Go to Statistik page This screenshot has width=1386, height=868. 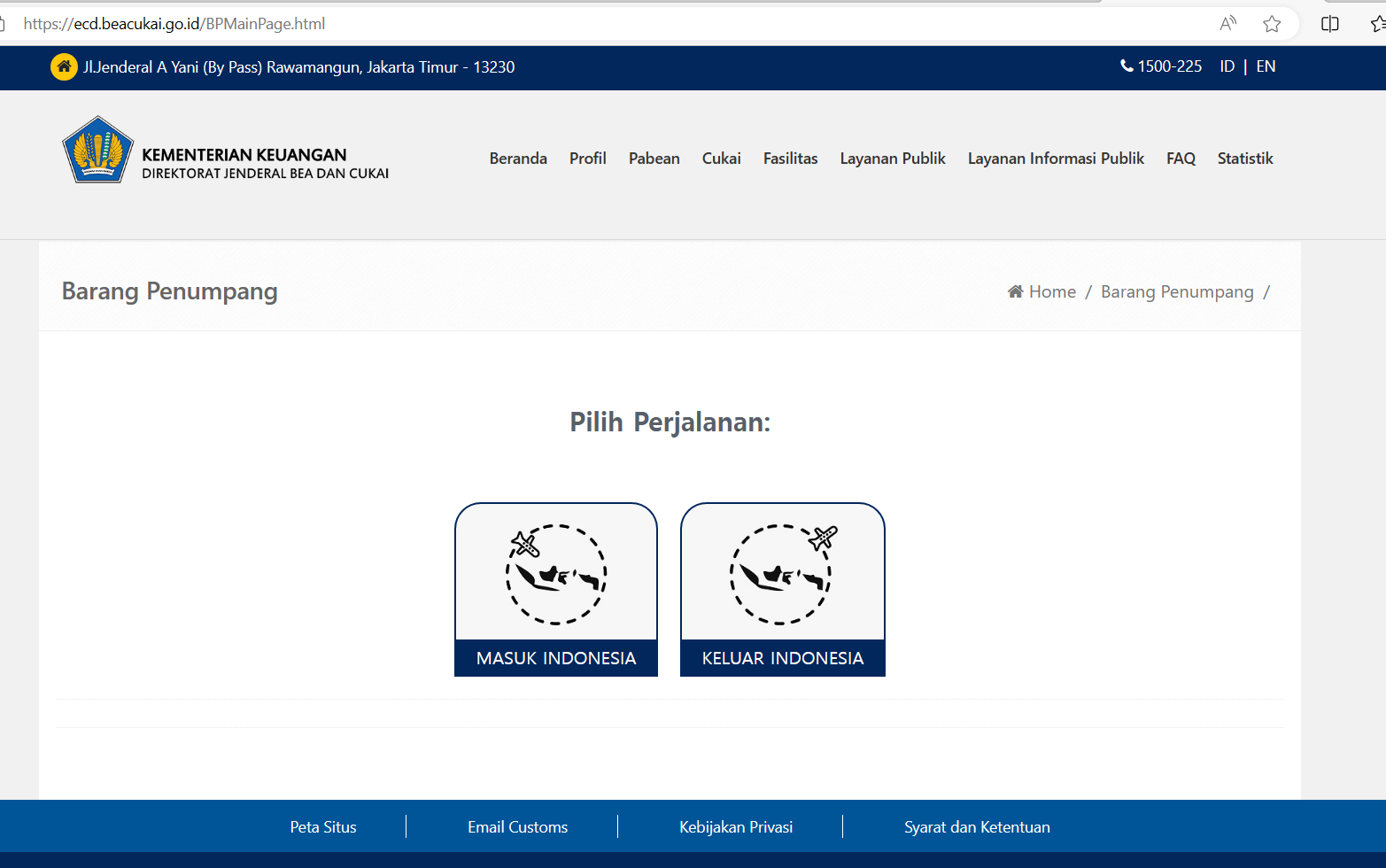pyautogui.click(x=1244, y=159)
